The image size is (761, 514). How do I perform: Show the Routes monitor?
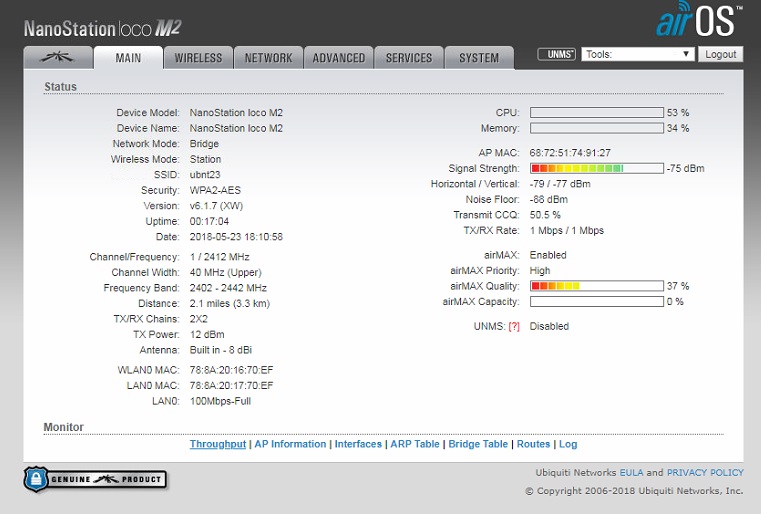pyautogui.click(x=533, y=444)
